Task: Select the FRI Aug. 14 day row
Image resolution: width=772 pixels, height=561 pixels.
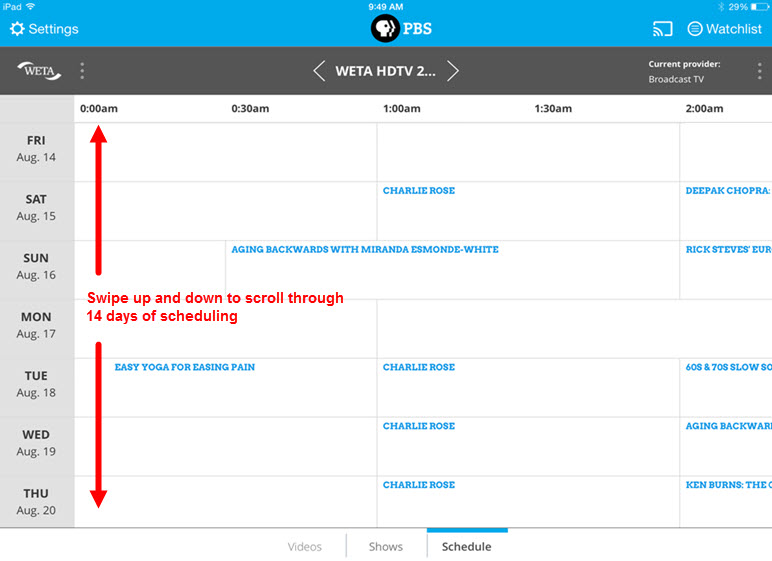Action: [x=37, y=152]
